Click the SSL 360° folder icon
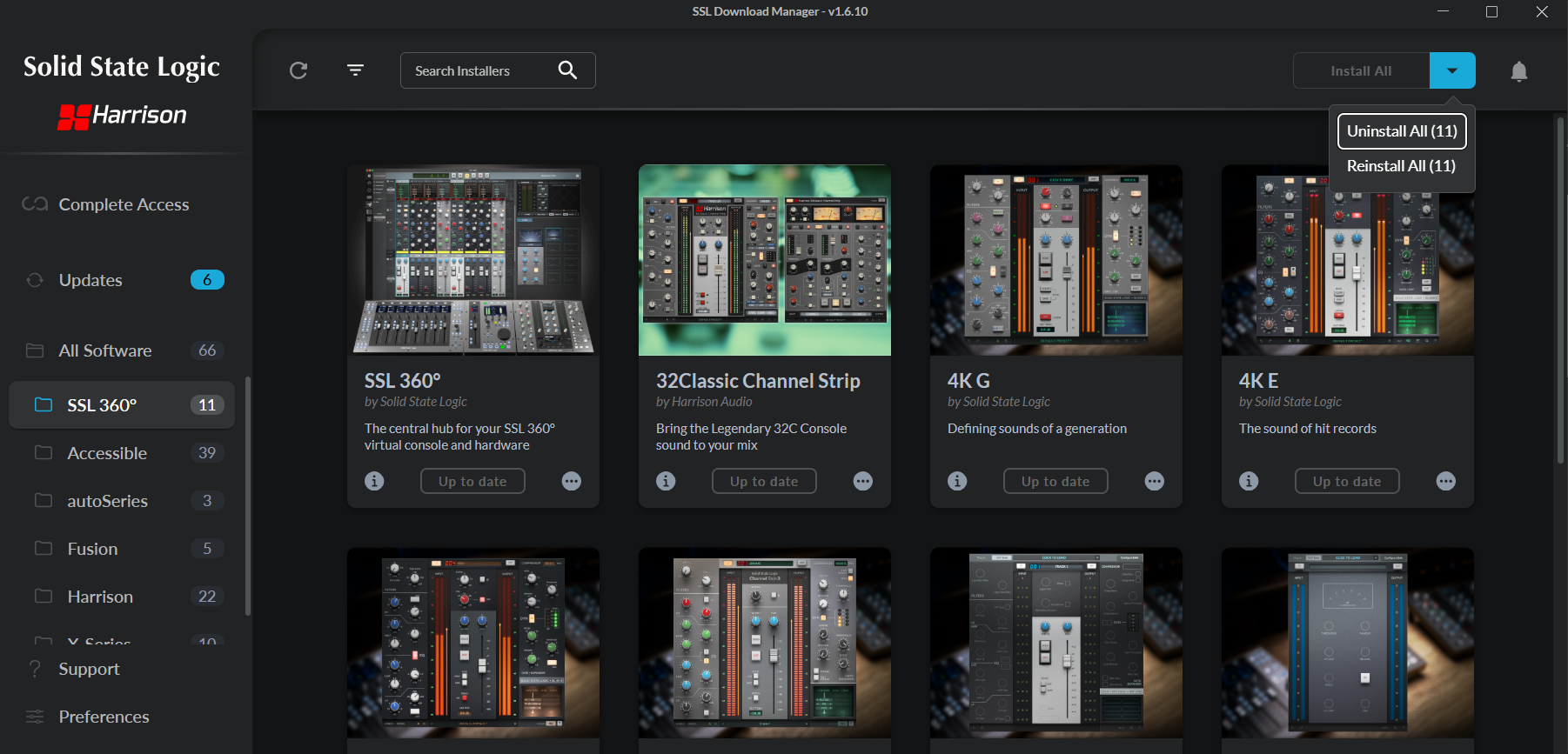The height and width of the screenshot is (754, 1568). [44, 405]
